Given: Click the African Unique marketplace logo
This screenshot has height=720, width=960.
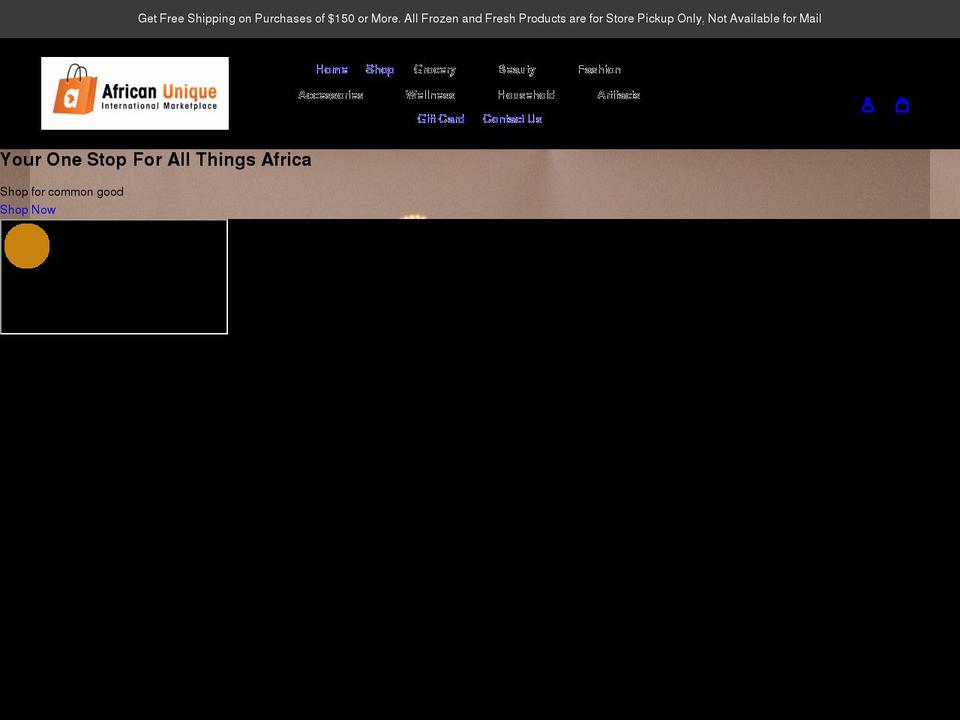Looking at the screenshot, I should point(135,93).
